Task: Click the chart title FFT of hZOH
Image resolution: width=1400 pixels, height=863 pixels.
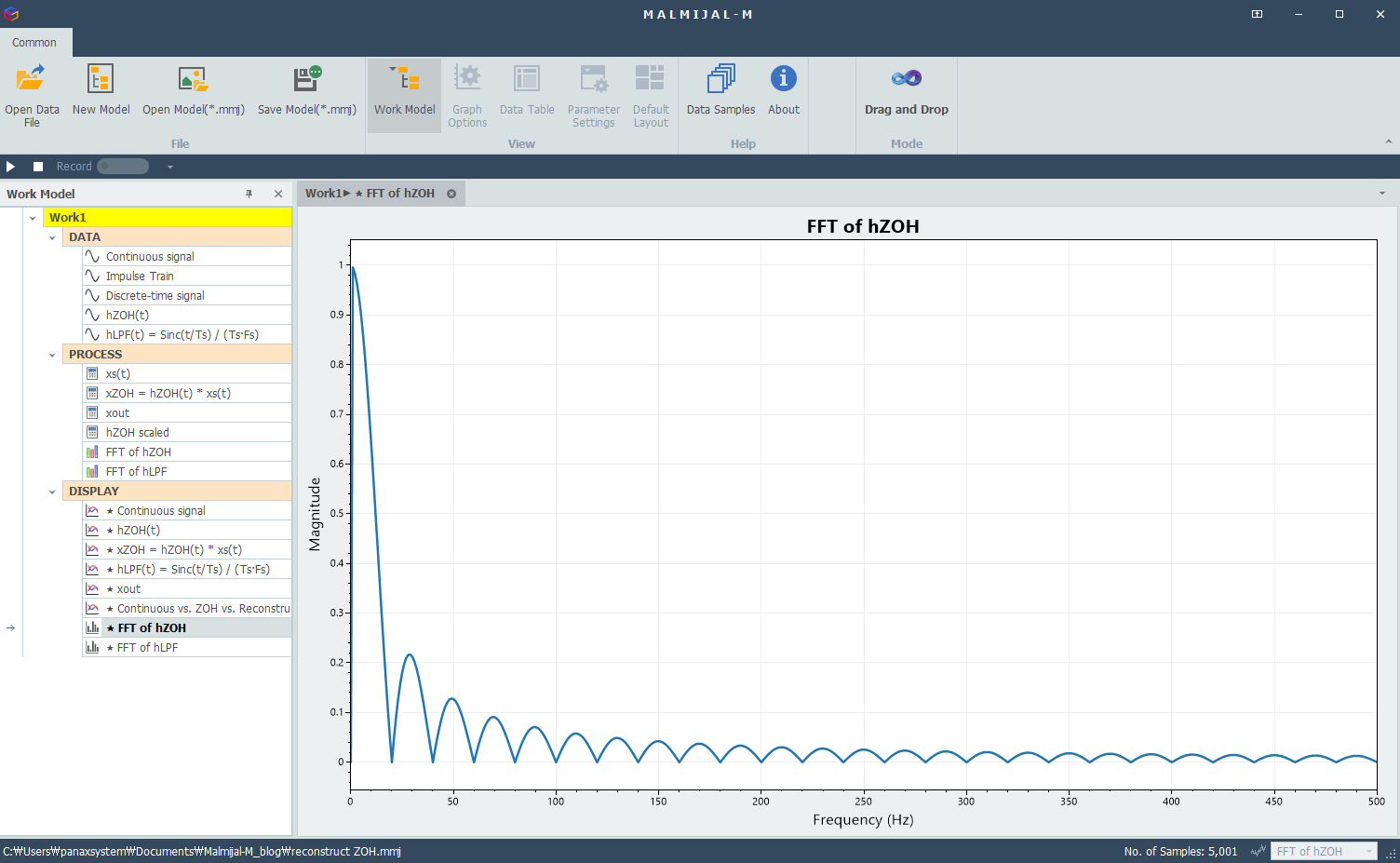Action: point(863,226)
